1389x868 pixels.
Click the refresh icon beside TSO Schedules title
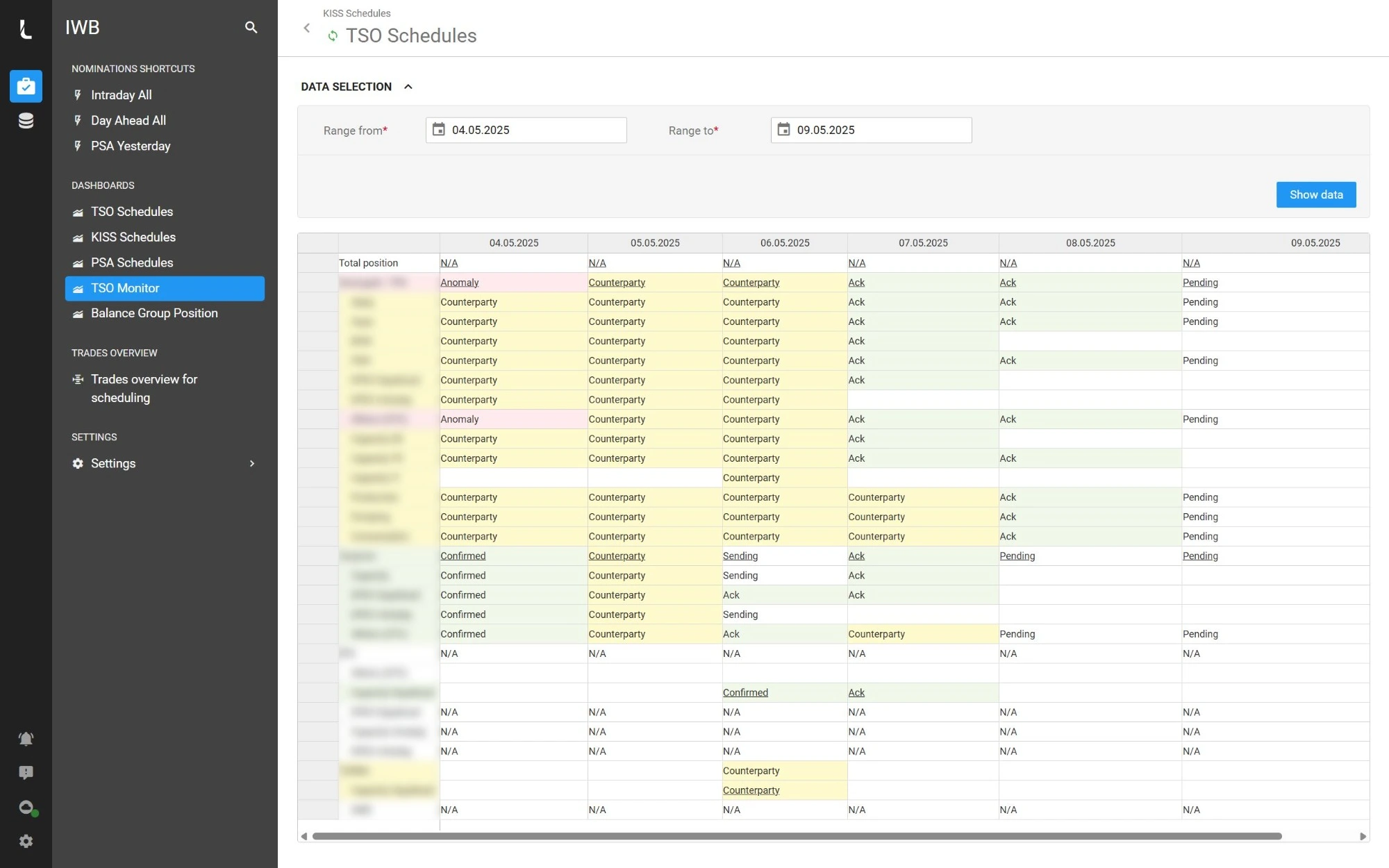pos(333,35)
